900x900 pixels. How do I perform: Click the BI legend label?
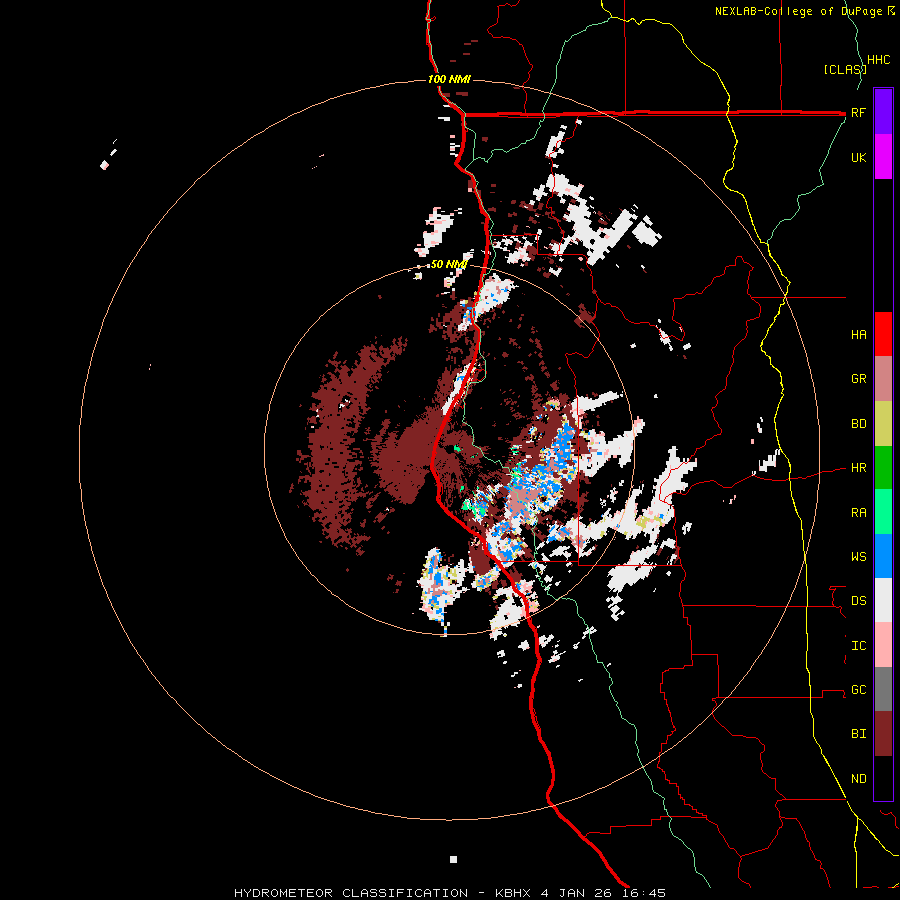pos(858,734)
